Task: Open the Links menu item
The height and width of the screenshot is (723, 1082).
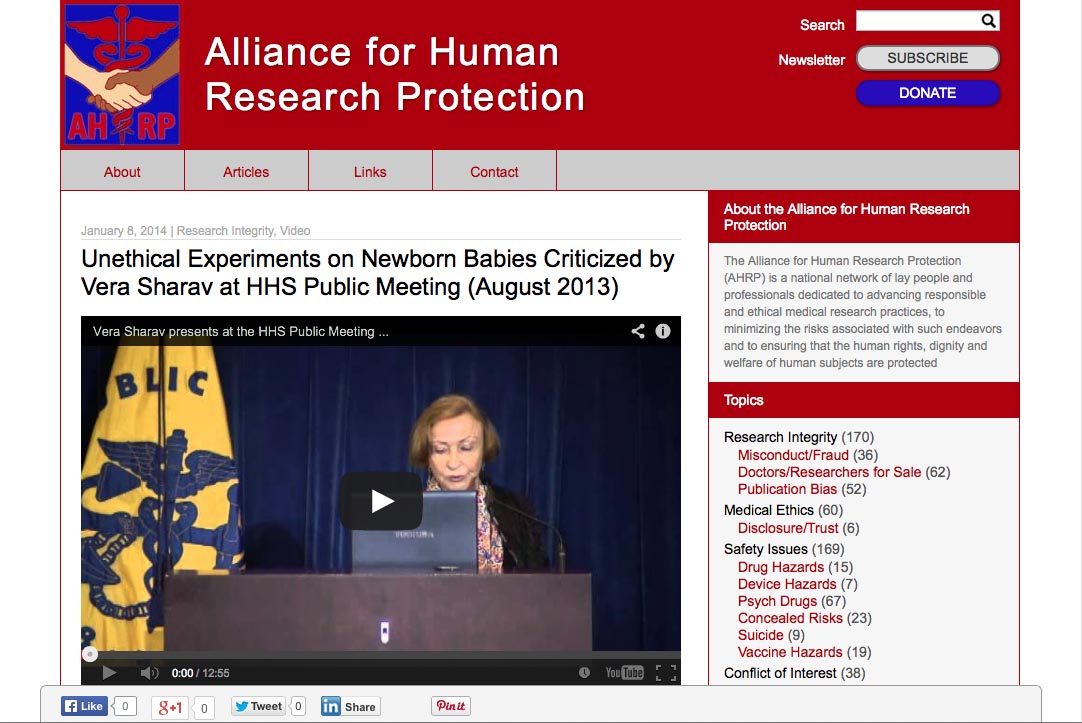Action: tap(370, 172)
